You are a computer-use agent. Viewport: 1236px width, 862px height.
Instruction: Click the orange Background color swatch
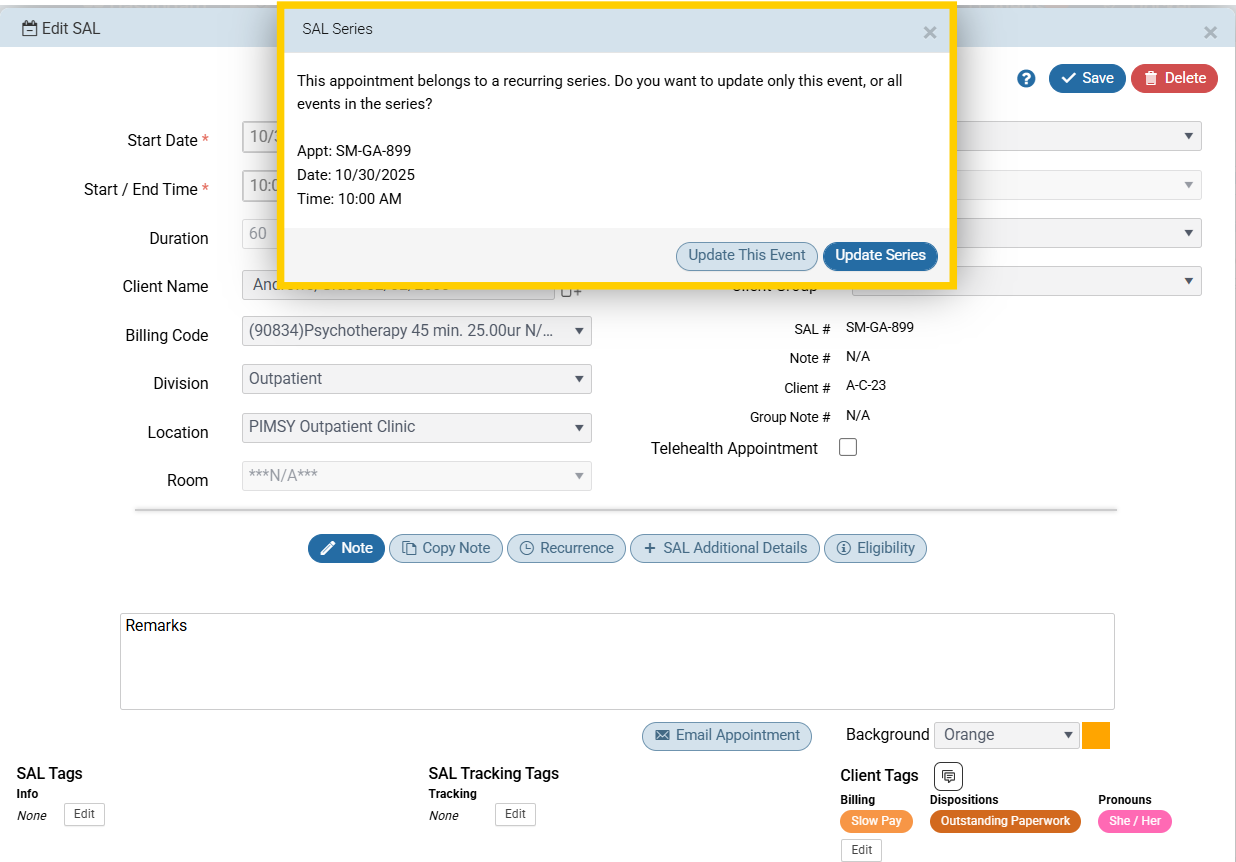1095,735
